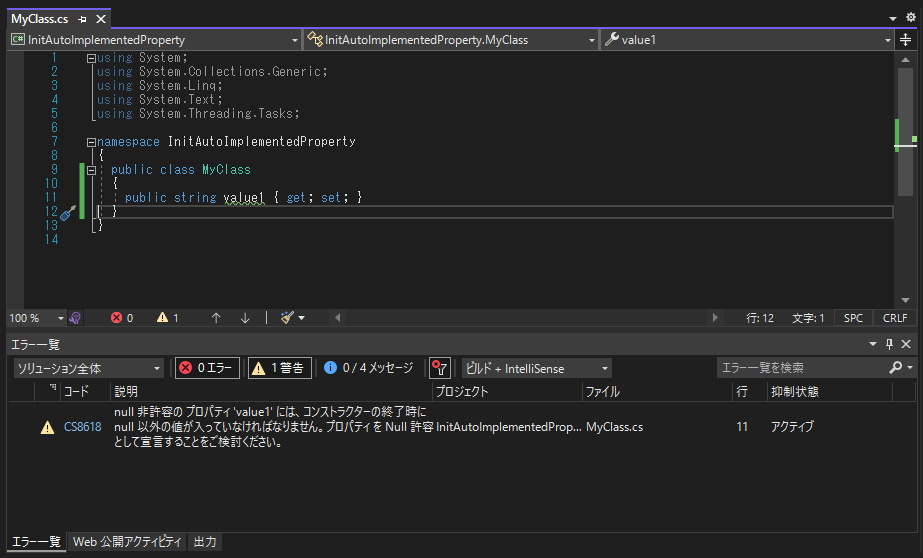Click the CRLF line ending indicator
This screenshot has width=923, height=558.
[x=895, y=318]
